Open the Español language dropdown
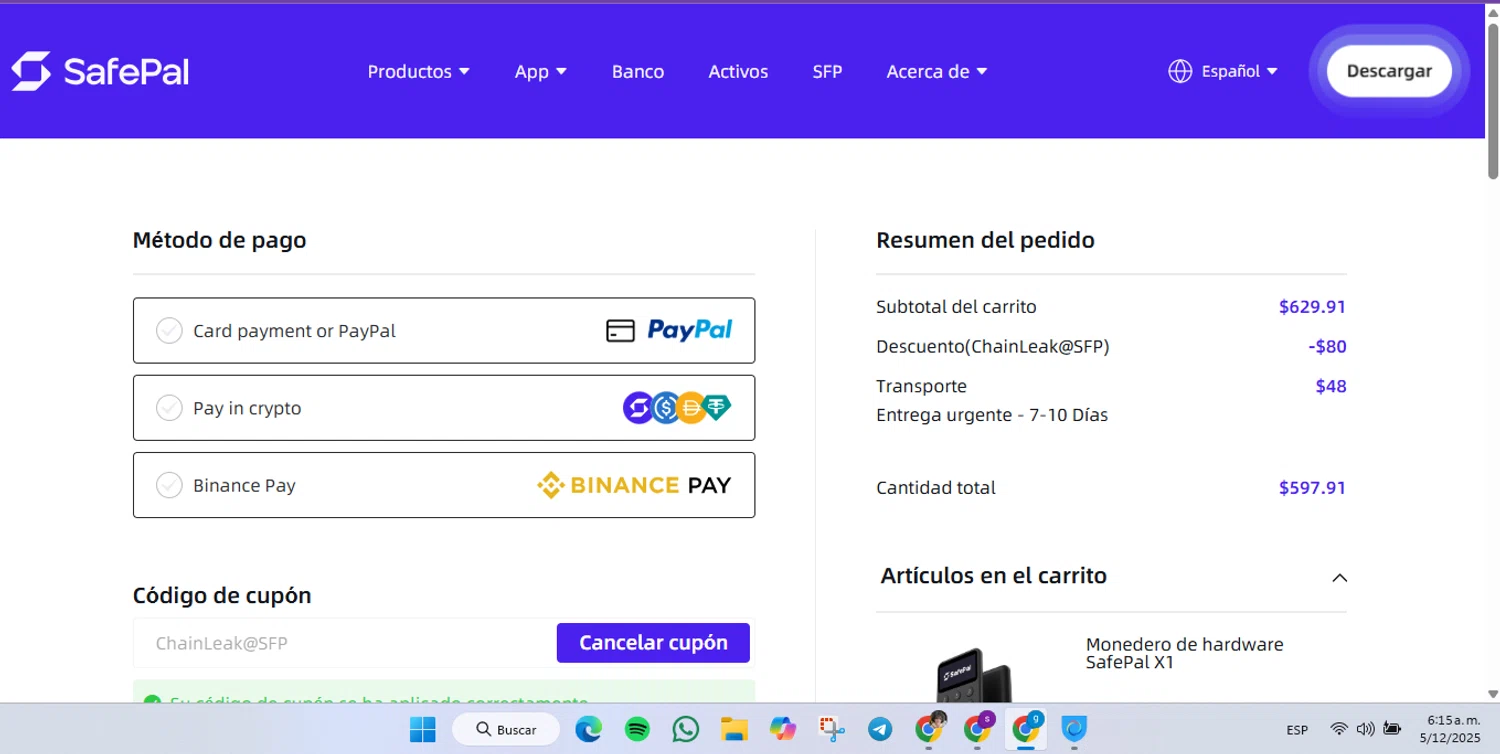 pyautogui.click(x=1239, y=71)
